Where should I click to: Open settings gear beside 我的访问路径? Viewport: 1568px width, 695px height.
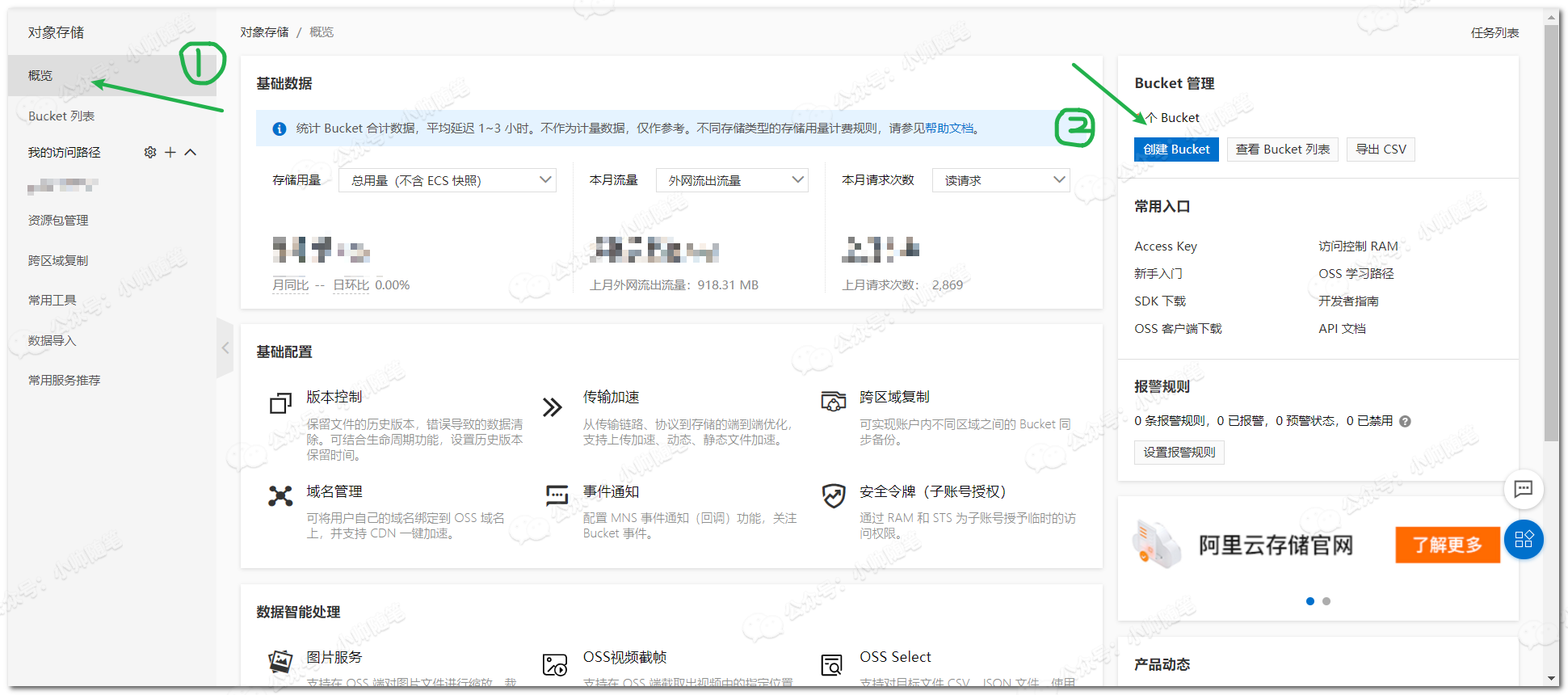(149, 152)
